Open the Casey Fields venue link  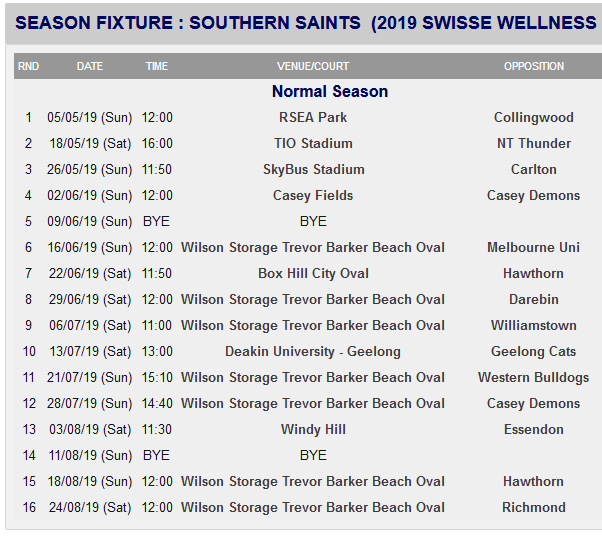[x=313, y=195]
